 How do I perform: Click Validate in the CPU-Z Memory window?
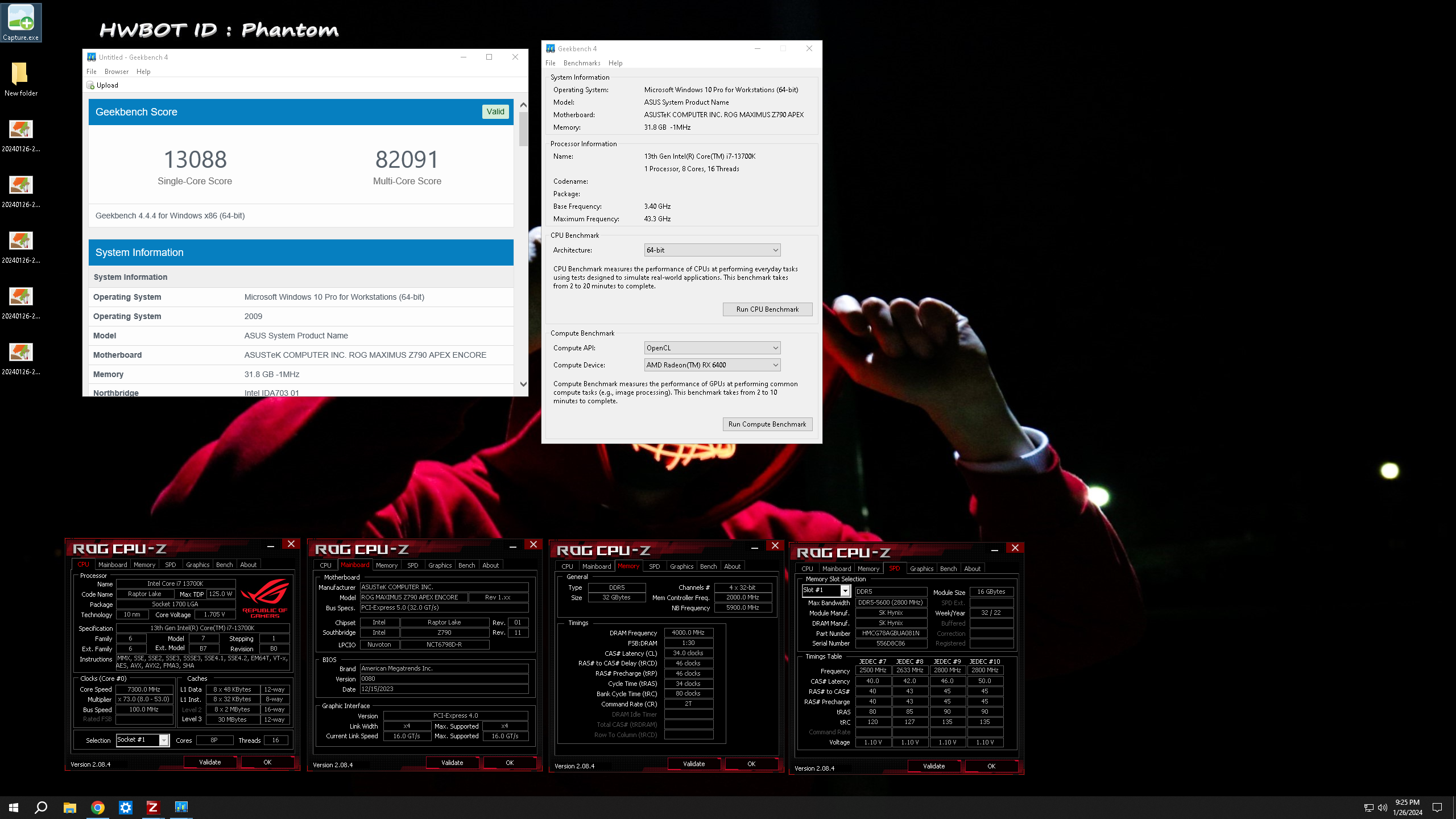pos(694,764)
